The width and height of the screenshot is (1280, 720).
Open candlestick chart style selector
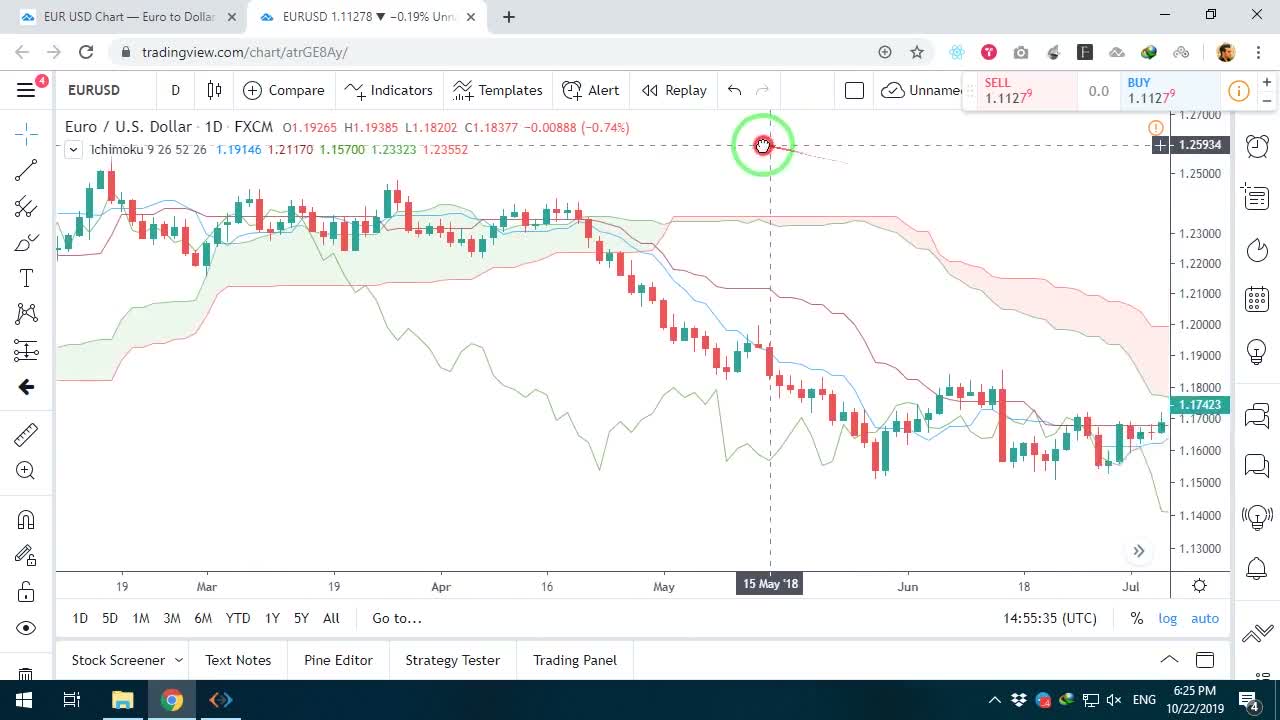214,90
